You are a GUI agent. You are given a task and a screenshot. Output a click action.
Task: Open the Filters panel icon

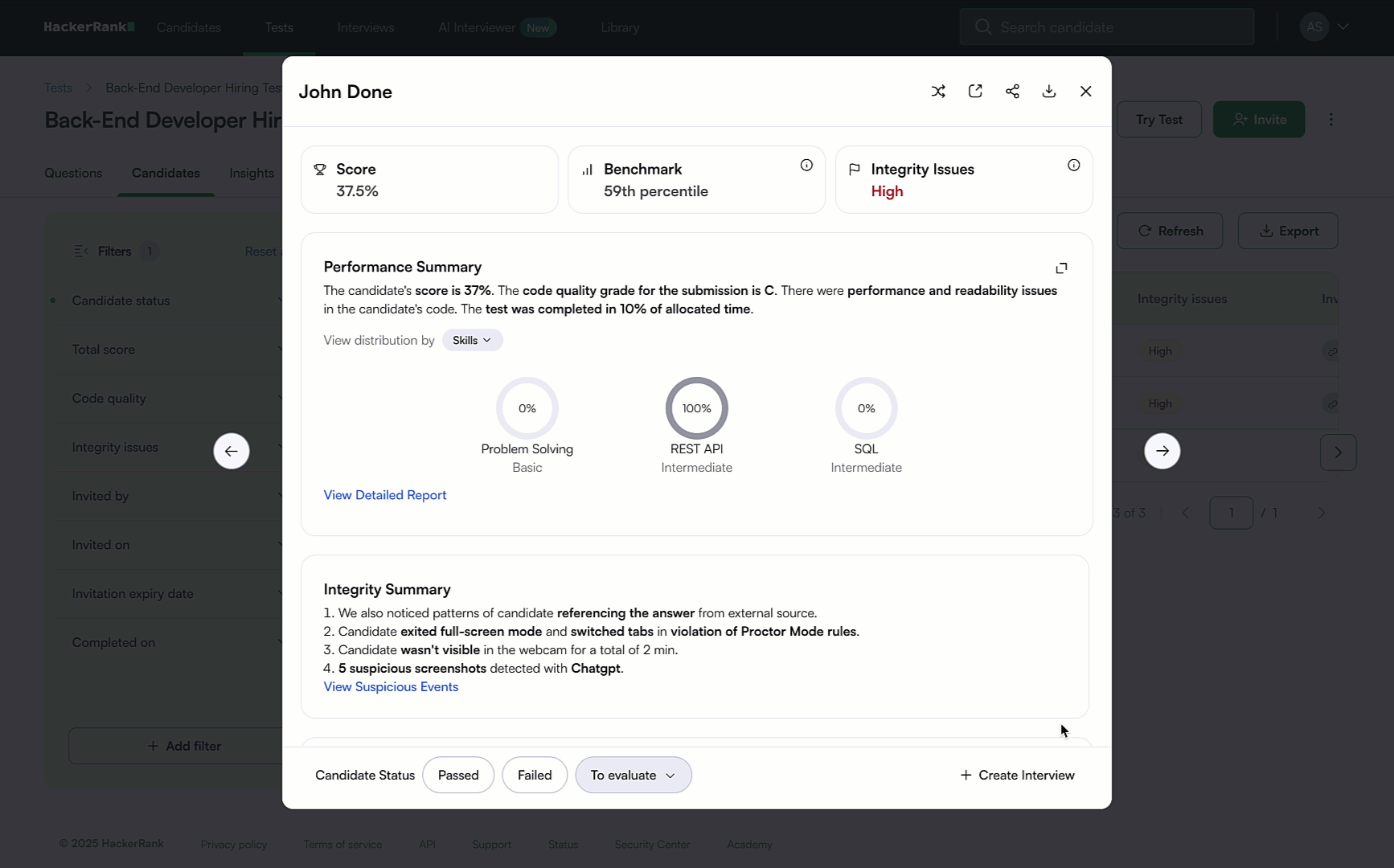click(x=80, y=251)
